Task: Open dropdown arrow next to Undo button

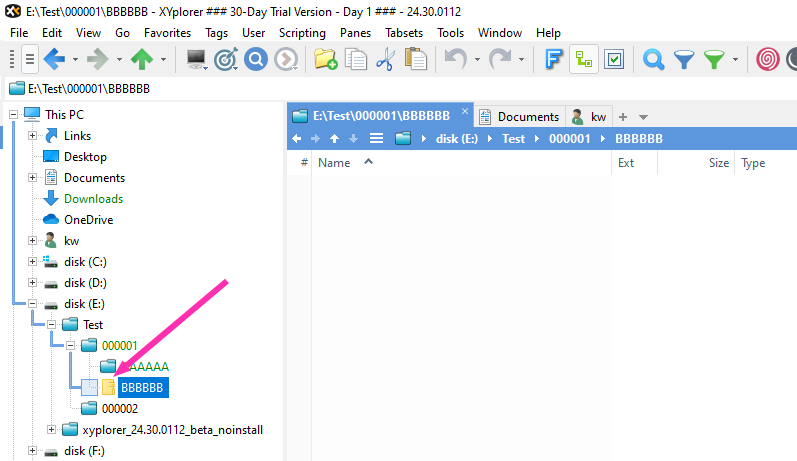Action: click(x=477, y=59)
